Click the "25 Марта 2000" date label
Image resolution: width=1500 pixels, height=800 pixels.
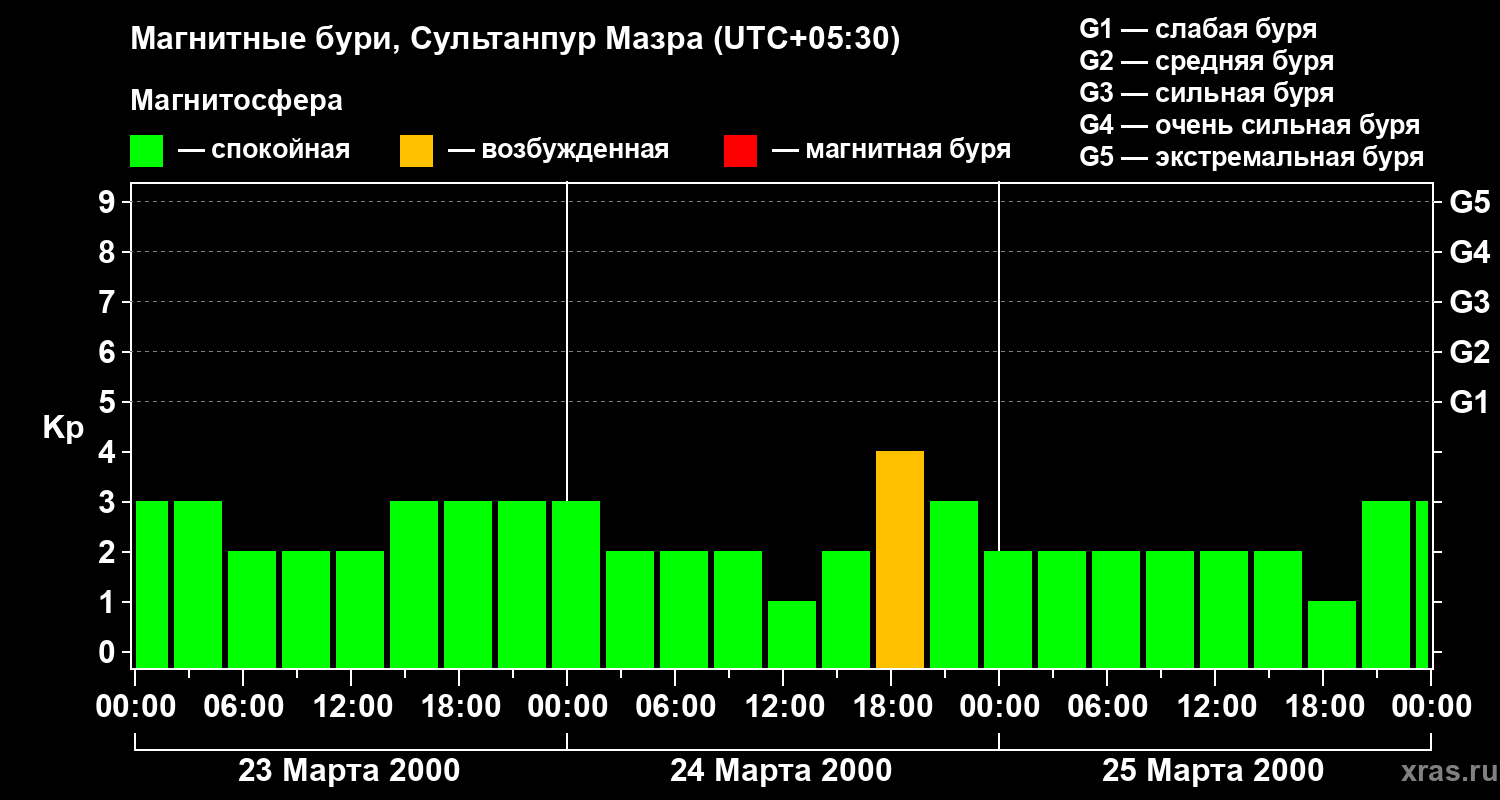(1213, 771)
